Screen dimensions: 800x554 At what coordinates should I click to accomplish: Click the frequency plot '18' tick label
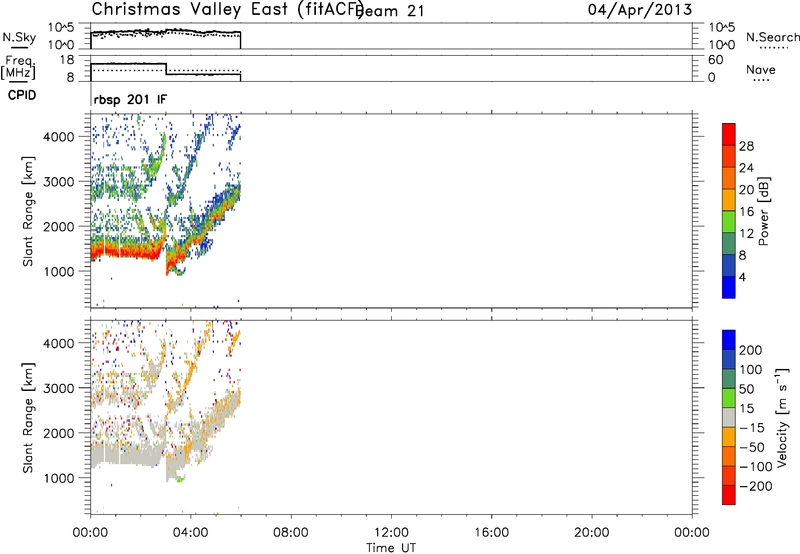pos(66,60)
